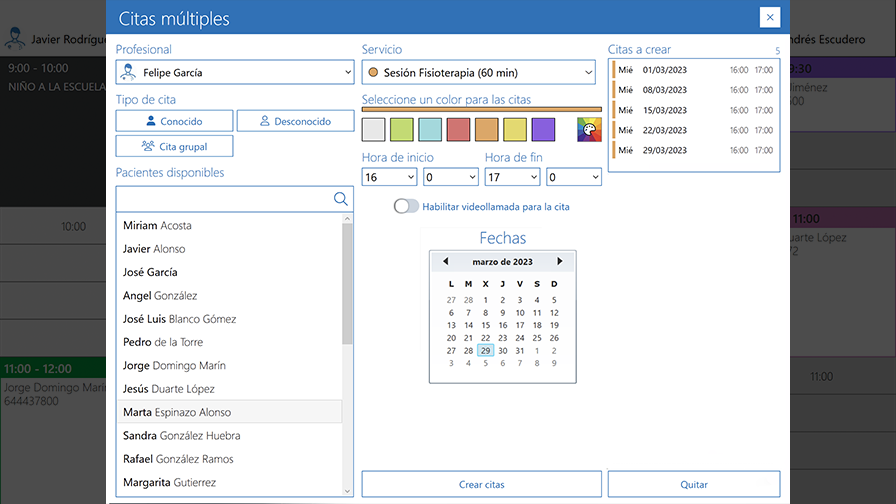Open the Profesional dropdown Felipe García
Viewport: 896px width, 504px height.
(234, 72)
